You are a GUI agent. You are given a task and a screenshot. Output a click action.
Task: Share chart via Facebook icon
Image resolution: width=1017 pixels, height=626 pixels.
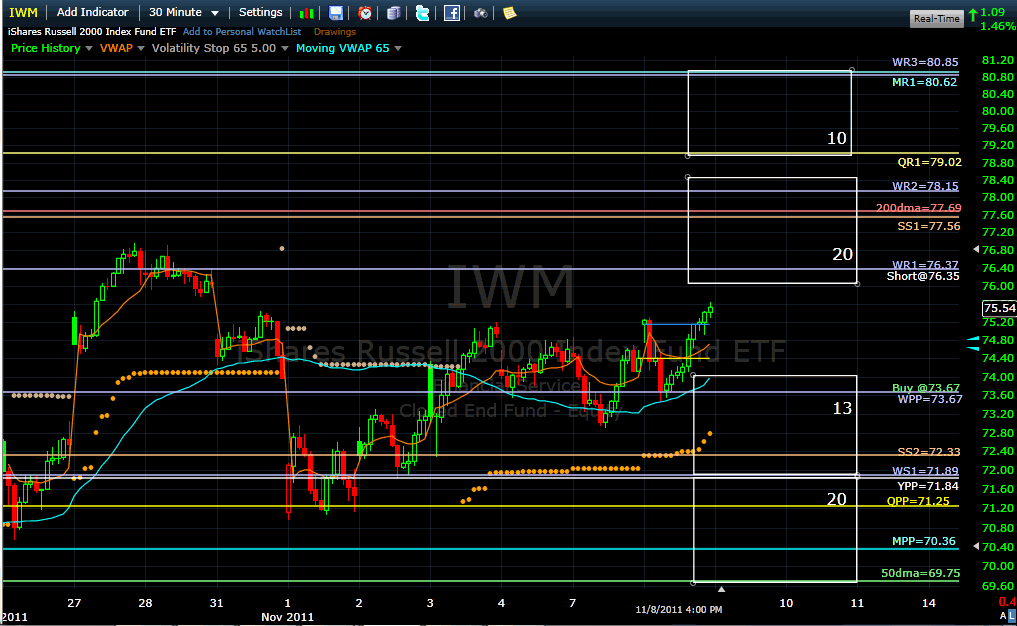(x=452, y=13)
